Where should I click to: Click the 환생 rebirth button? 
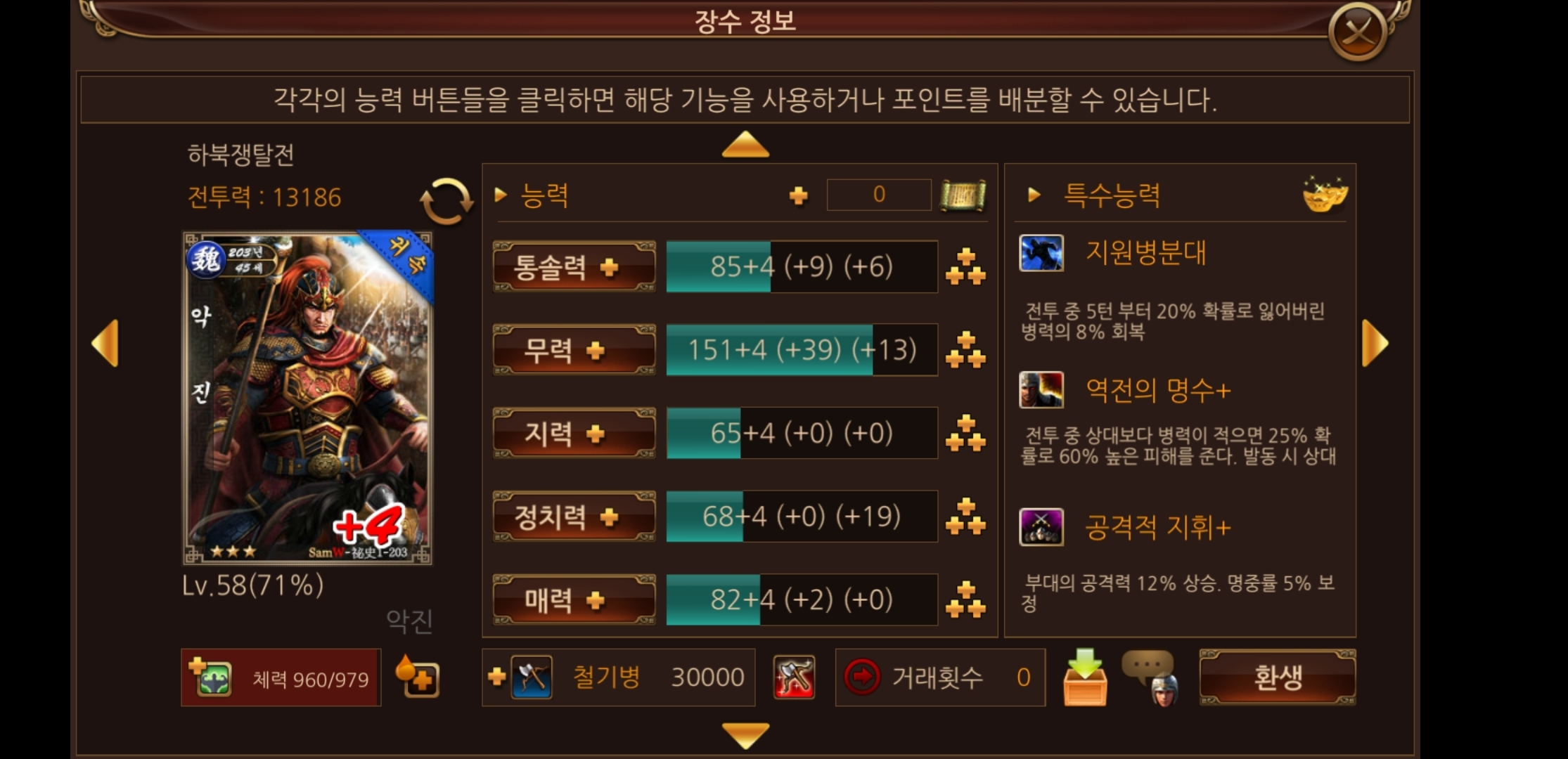1278,677
